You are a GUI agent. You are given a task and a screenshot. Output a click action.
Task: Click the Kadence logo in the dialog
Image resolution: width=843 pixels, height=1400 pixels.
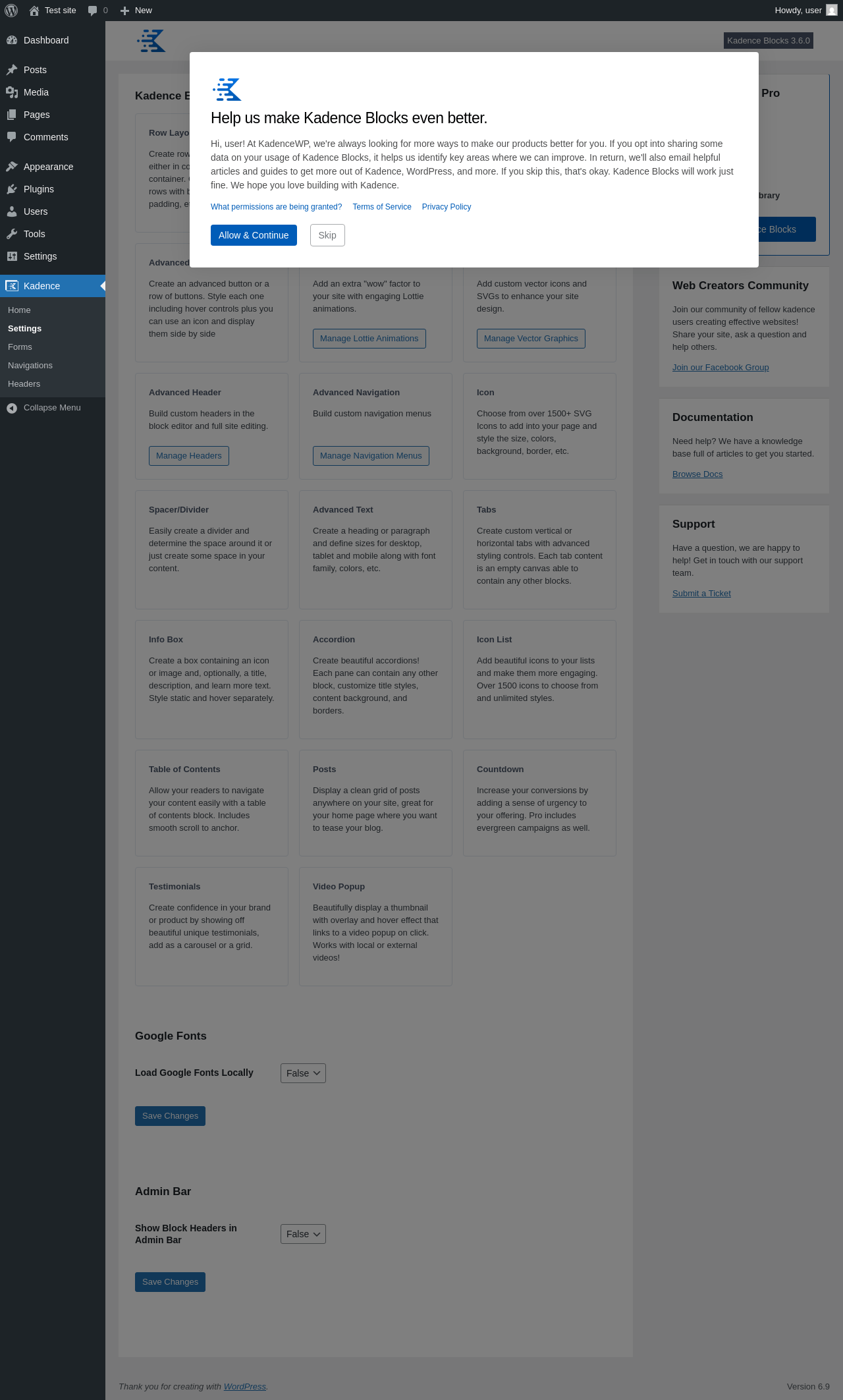(227, 89)
